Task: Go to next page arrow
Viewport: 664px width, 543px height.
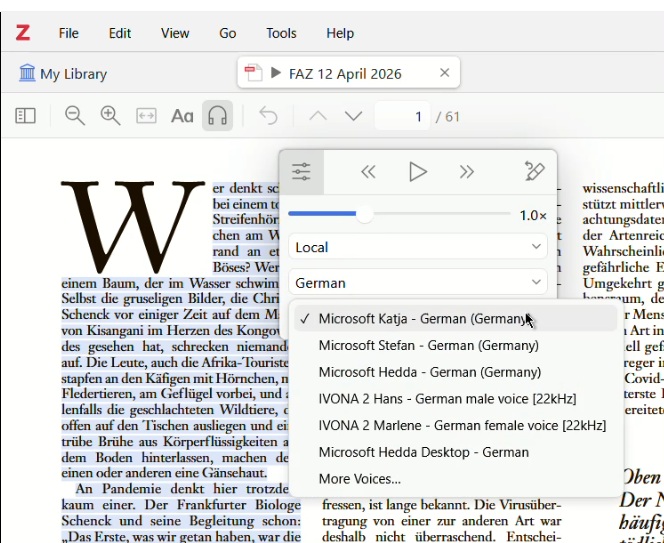Action: point(354,116)
